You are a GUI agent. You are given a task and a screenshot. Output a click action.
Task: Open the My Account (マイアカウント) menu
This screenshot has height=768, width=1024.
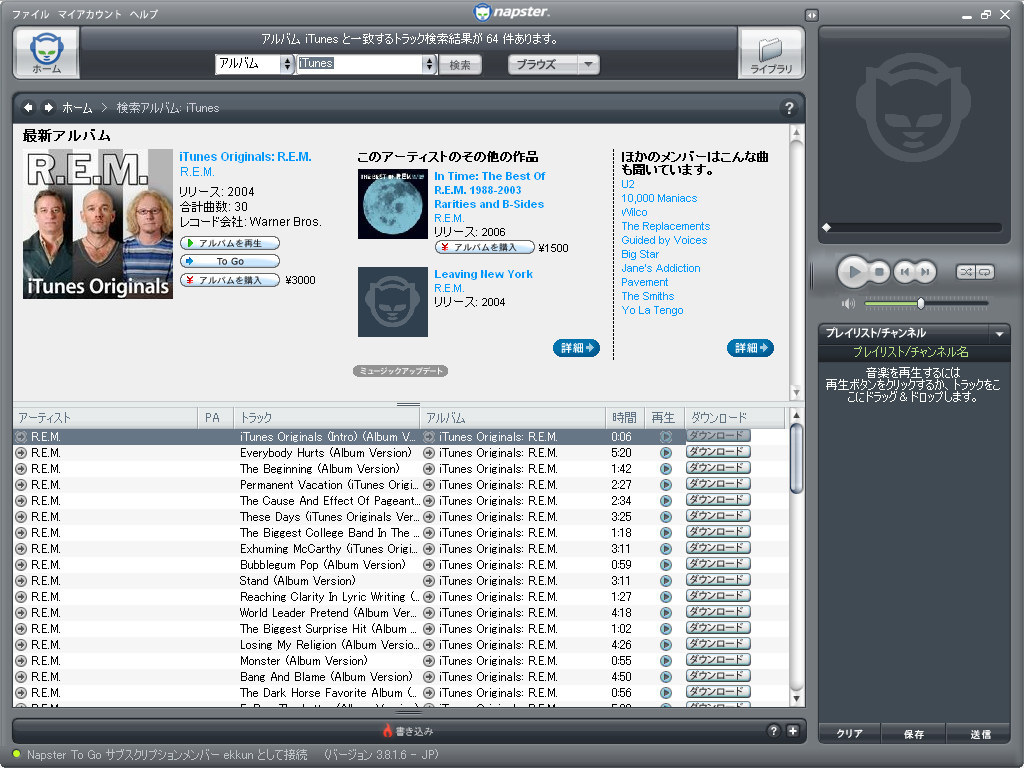point(89,14)
